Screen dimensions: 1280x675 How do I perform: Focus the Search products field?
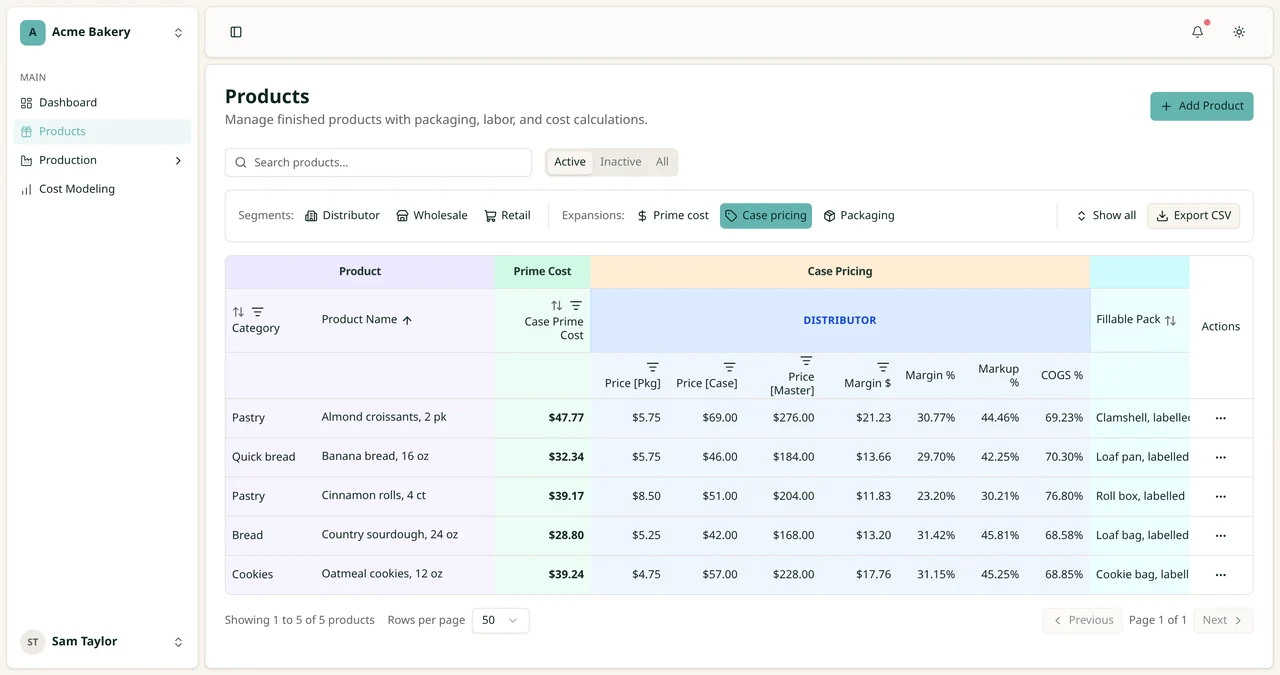click(x=378, y=162)
